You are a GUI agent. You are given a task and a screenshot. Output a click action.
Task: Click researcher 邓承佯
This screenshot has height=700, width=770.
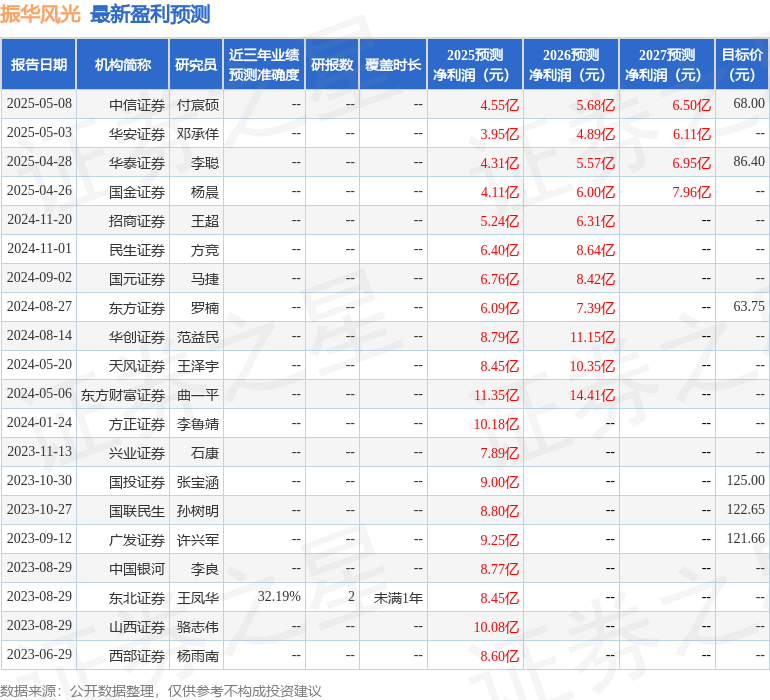[198, 134]
